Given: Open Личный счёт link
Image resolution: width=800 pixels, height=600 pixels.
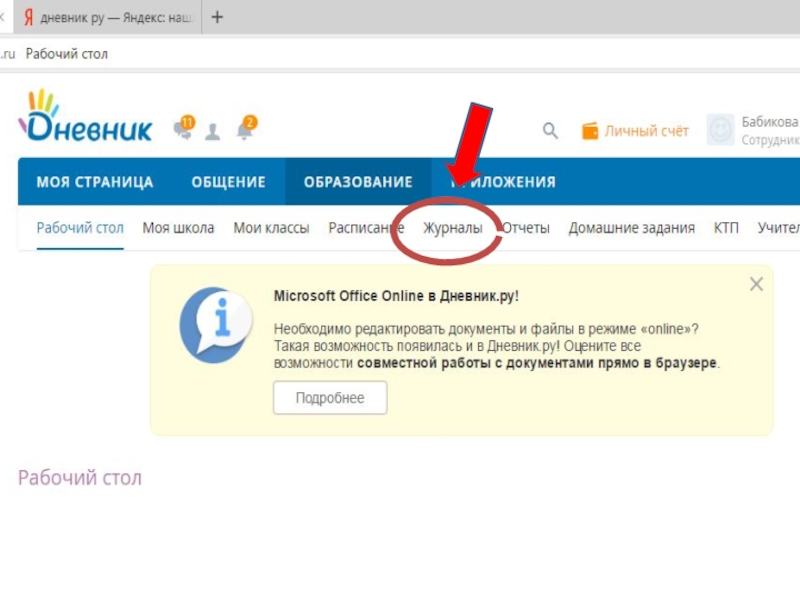Looking at the screenshot, I should (646, 131).
